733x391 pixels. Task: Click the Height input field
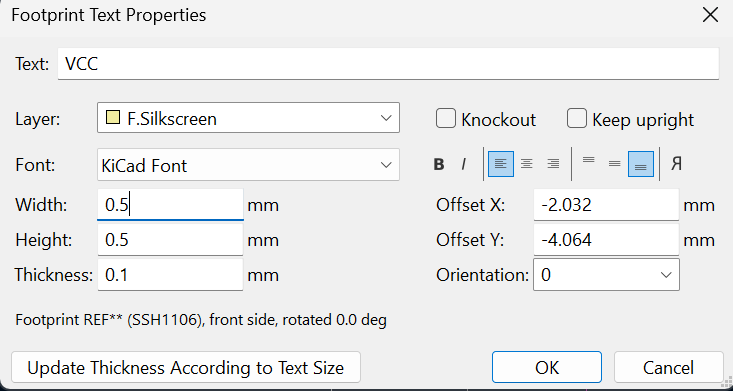tap(171, 240)
